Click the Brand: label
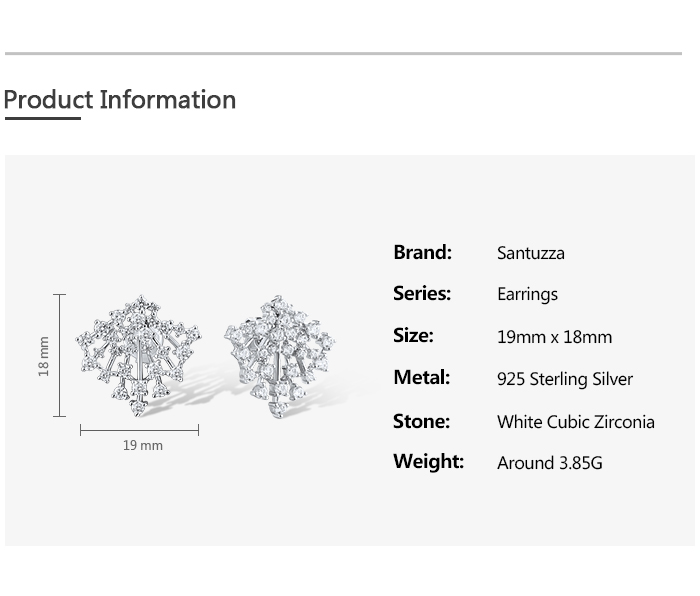This screenshot has height=596, width=700. pos(422,252)
